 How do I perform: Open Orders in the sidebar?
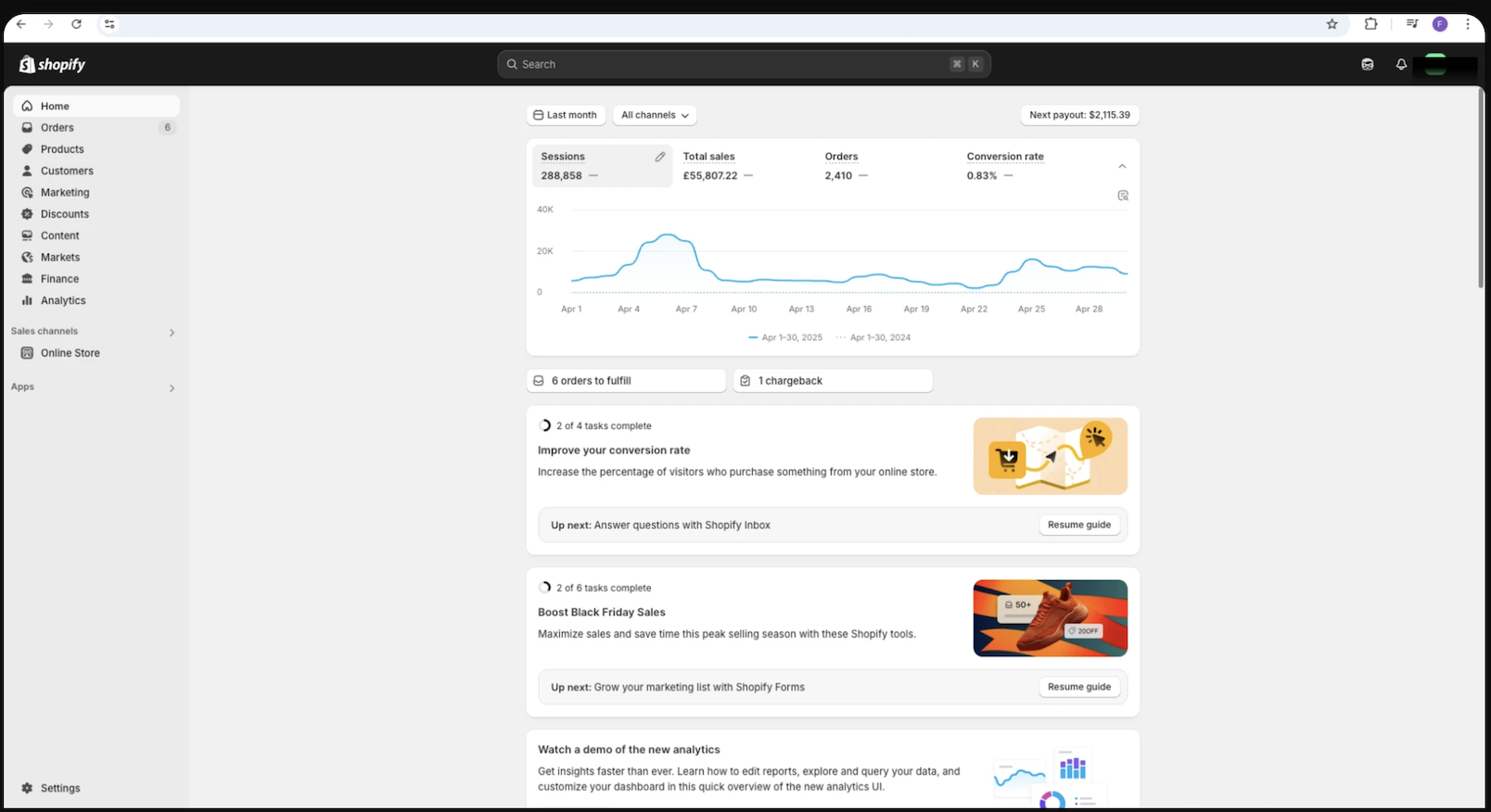pos(96,128)
